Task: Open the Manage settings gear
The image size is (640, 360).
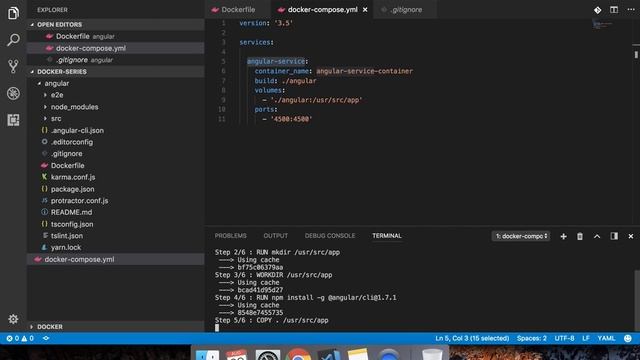Action: 13,319
